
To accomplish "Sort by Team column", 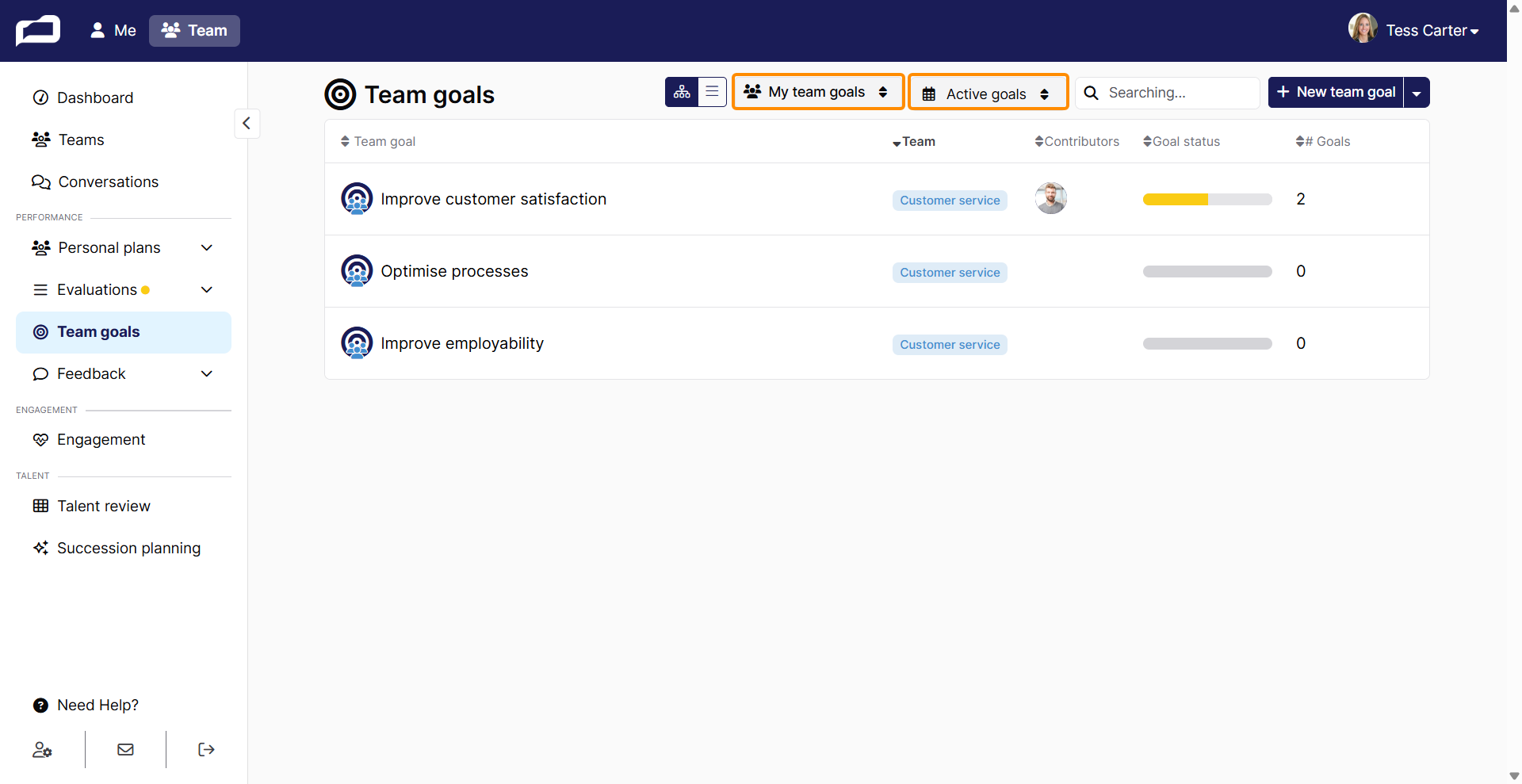I will [x=913, y=141].
